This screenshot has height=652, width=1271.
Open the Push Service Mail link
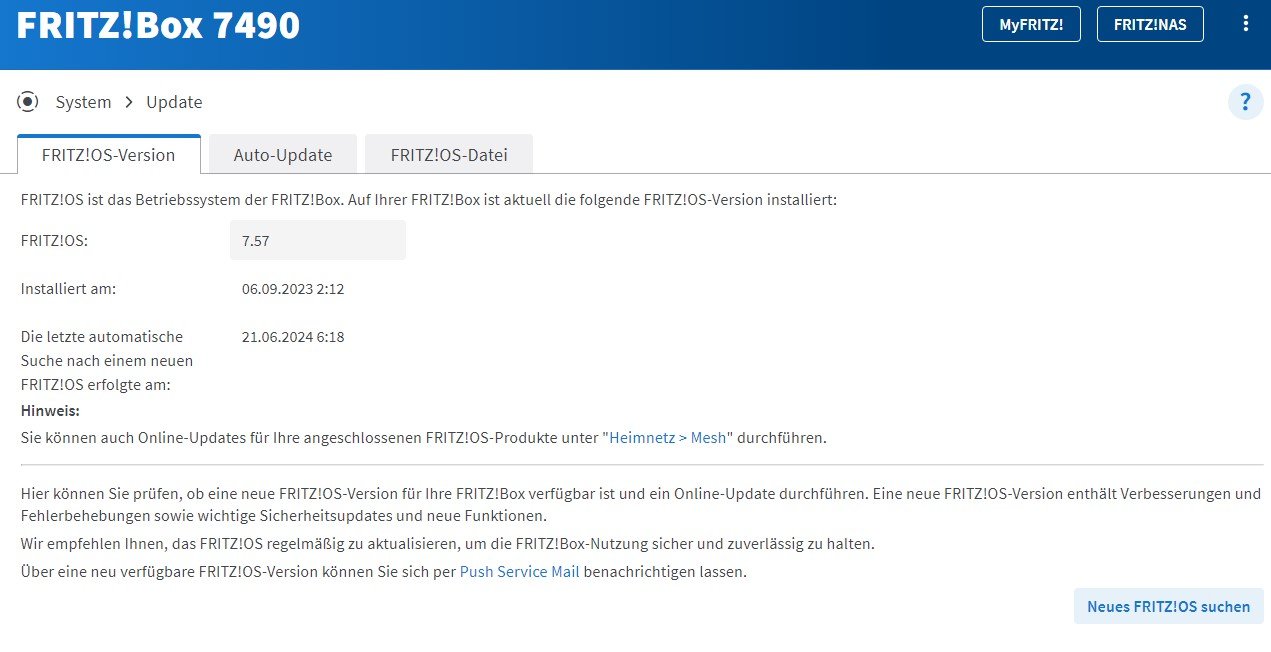(519, 572)
